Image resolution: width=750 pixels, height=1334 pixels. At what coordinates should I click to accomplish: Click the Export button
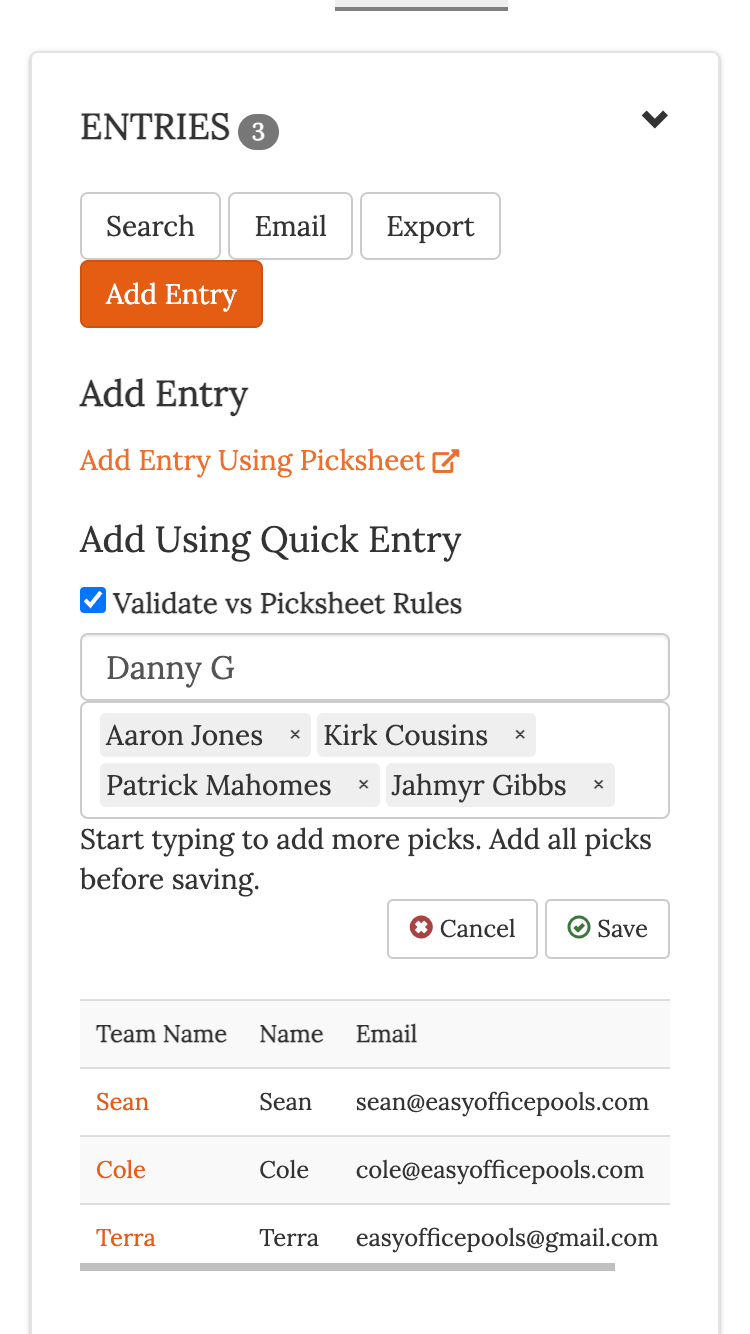[430, 226]
